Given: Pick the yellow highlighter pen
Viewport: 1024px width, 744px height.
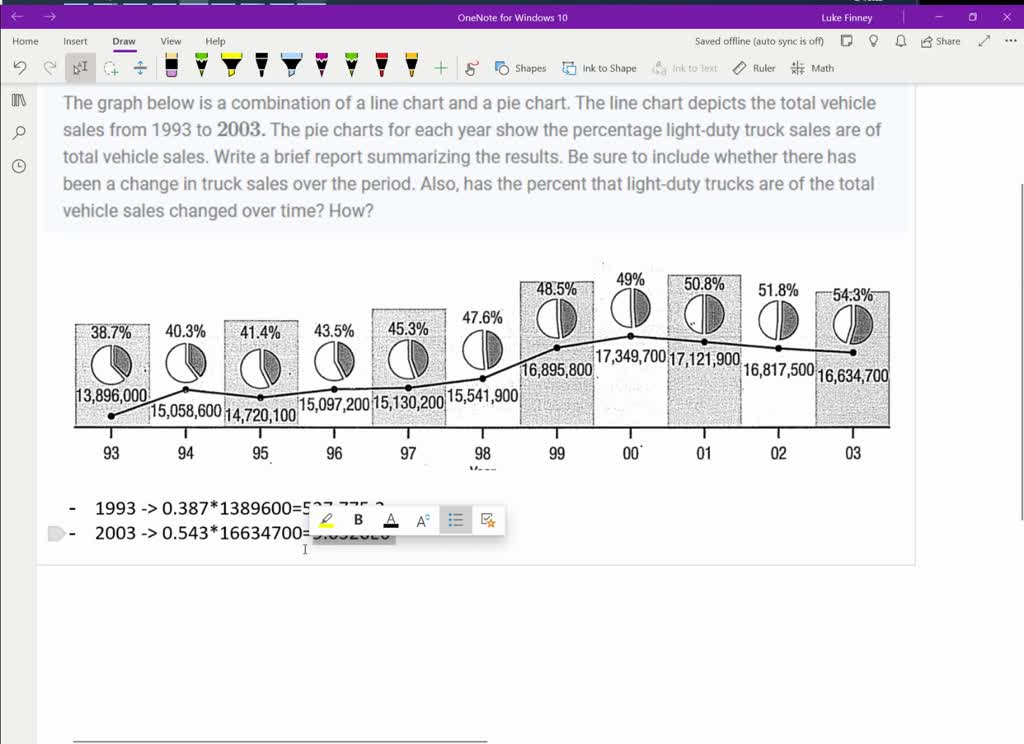Looking at the screenshot, I should click(231, 68).
